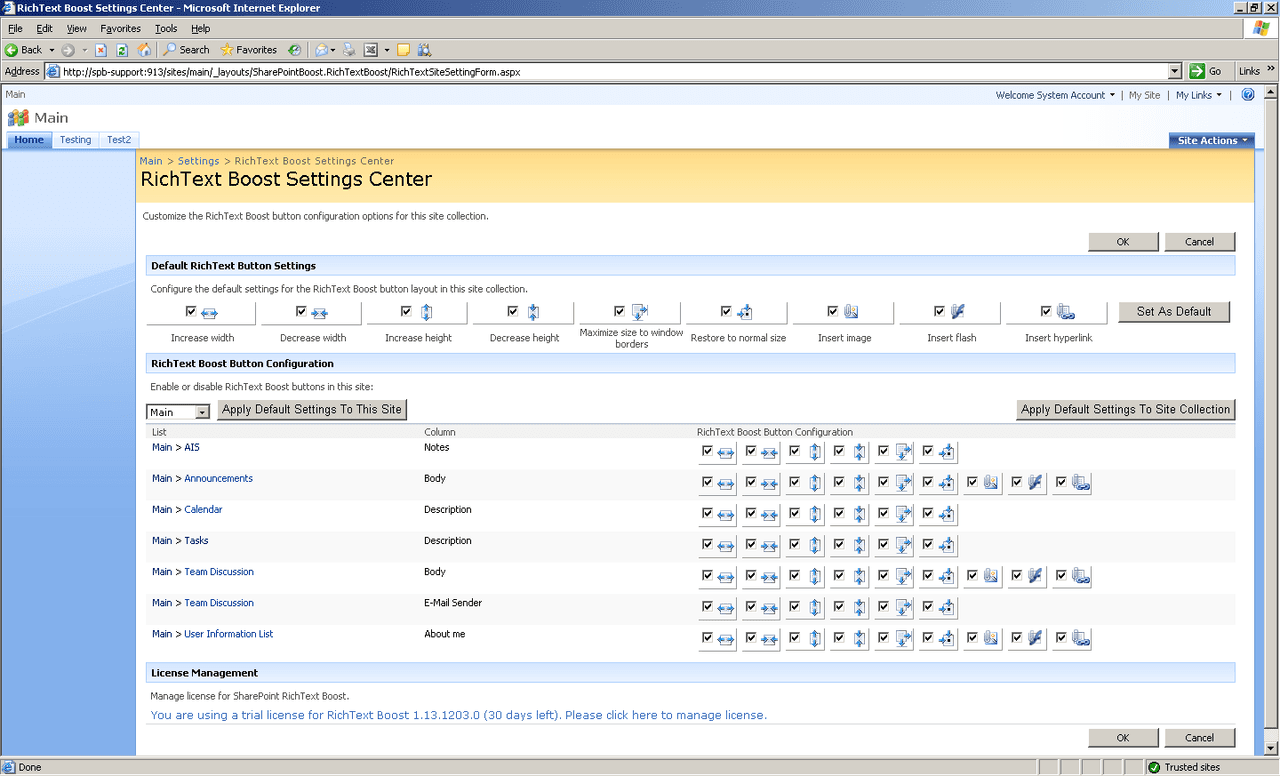
Task: Click the Go button beside the address bar
Action: 1206,71
